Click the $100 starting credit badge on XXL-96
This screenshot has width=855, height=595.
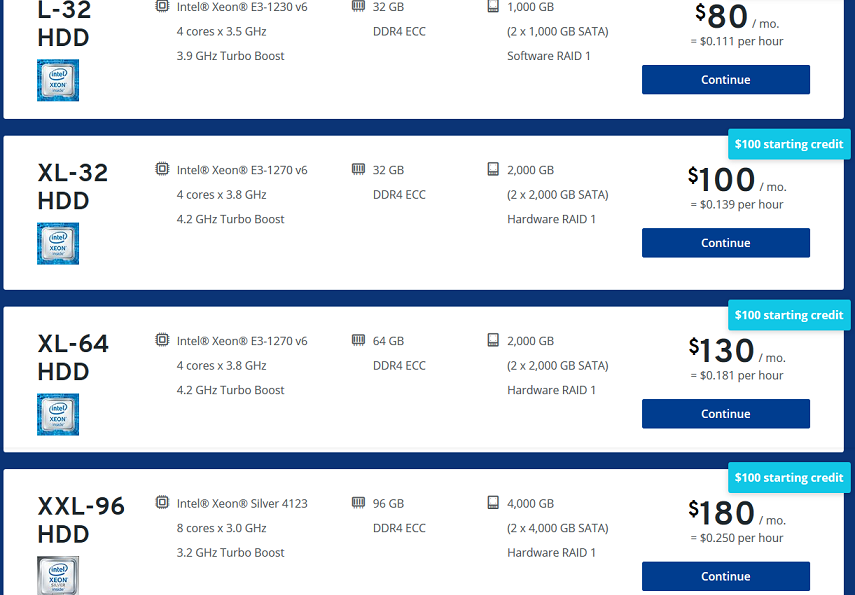tap(789, 478)
